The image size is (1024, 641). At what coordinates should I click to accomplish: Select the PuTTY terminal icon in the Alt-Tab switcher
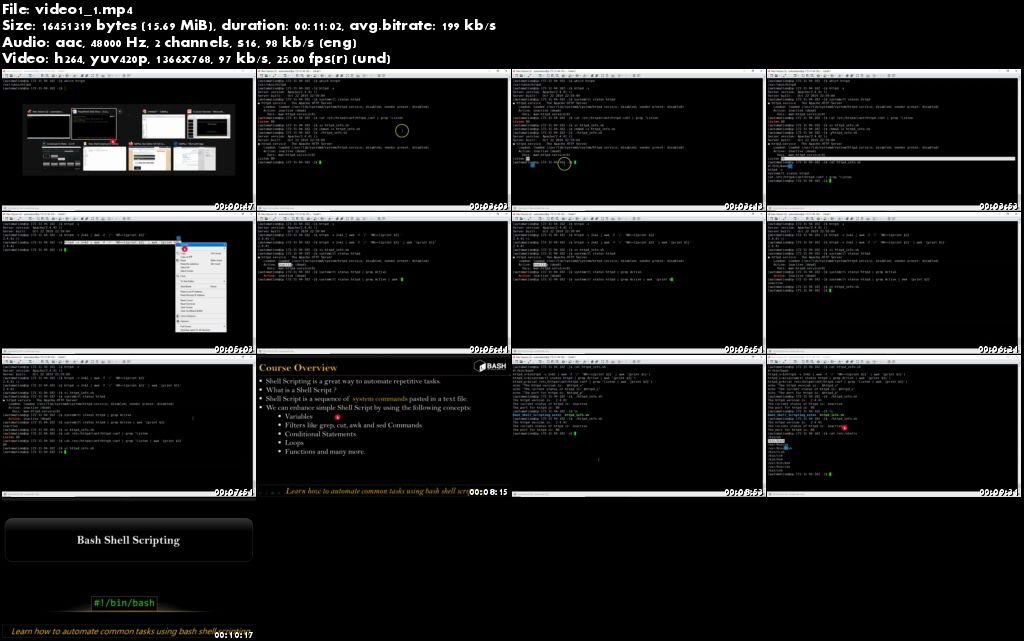tap(28, 111)
